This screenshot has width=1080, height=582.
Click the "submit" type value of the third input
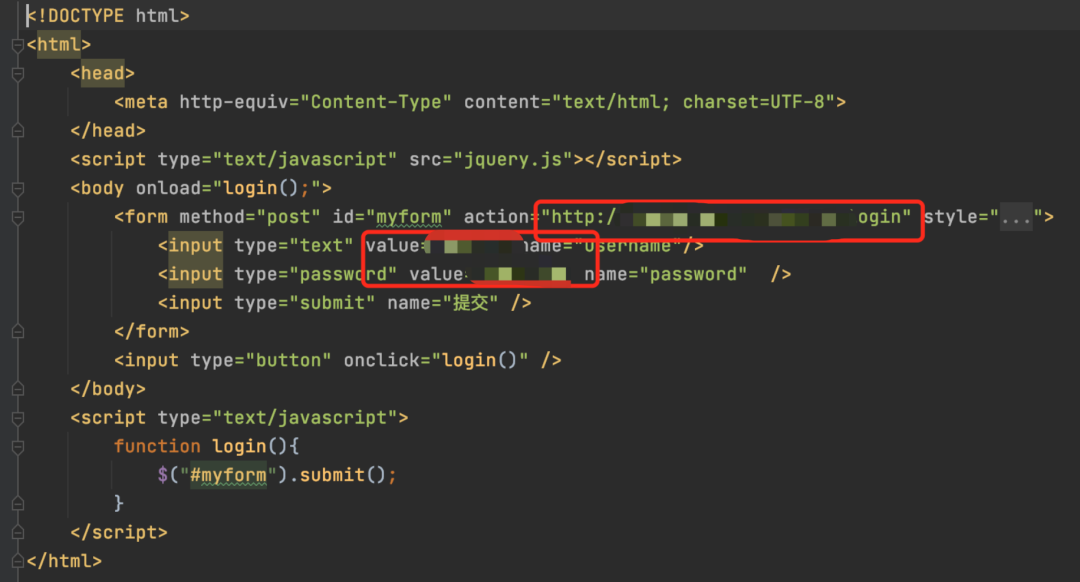[x=333, y=303]
